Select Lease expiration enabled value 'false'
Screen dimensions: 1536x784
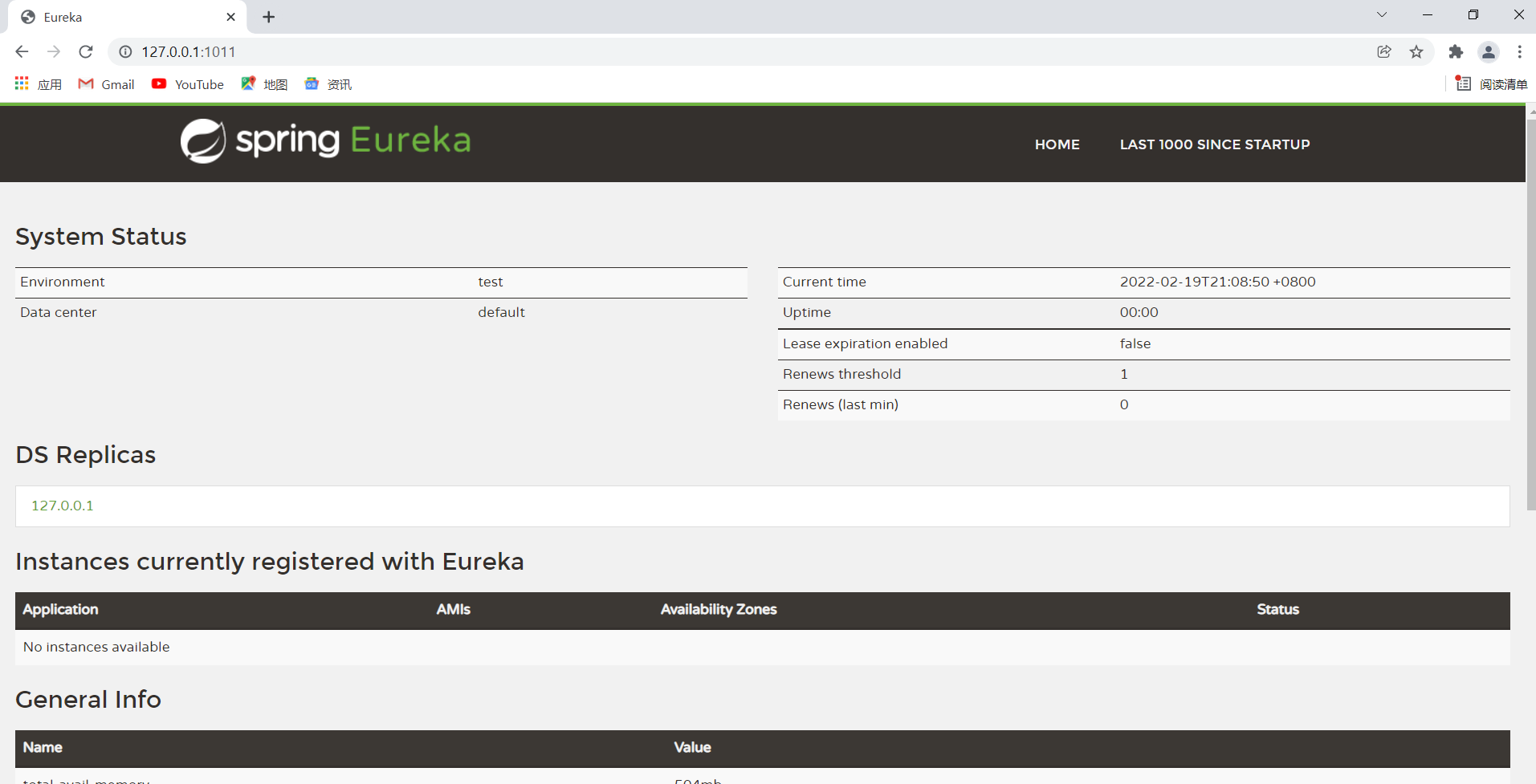[x=1135, y=343]
